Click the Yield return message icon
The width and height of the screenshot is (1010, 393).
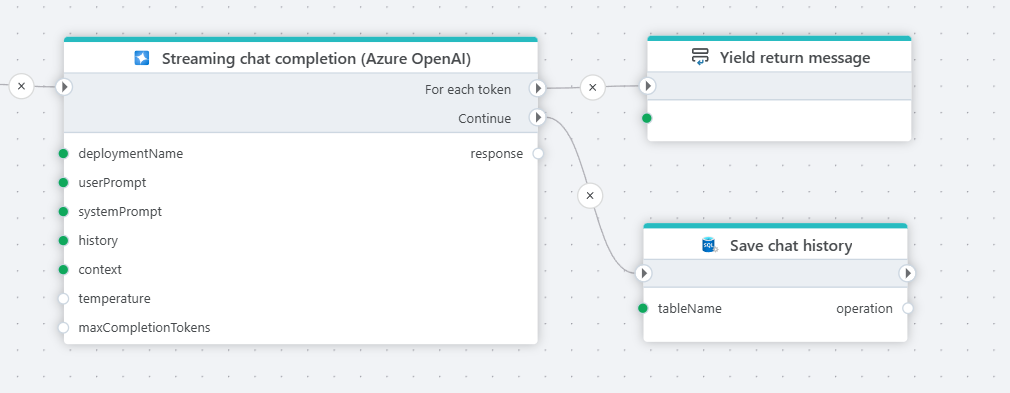[x=700, y=57]
